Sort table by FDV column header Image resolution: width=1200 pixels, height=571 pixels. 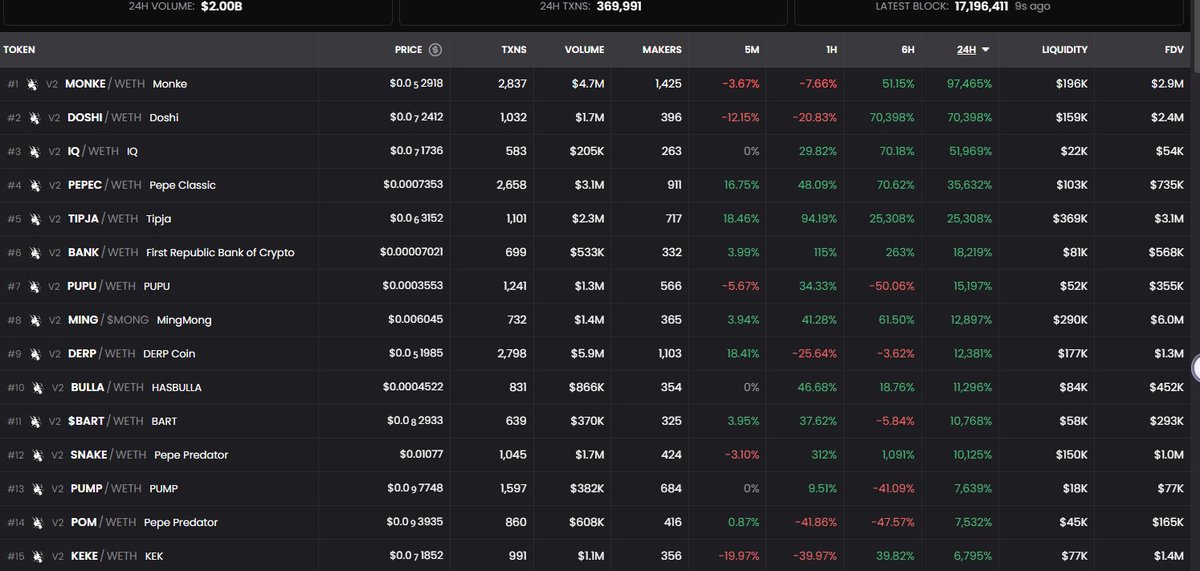click(1174, 49)
